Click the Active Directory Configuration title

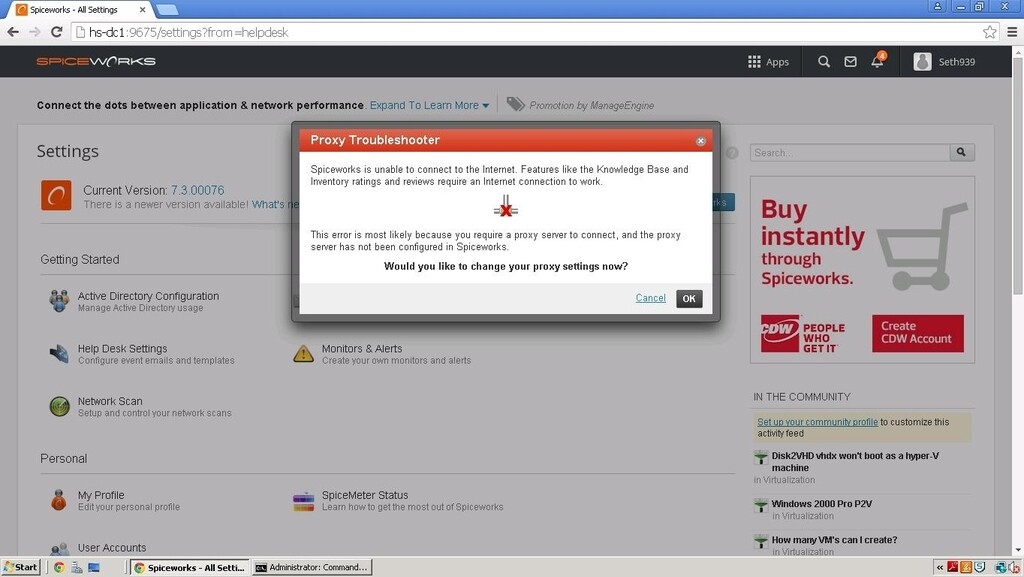[x=148, y=296]
